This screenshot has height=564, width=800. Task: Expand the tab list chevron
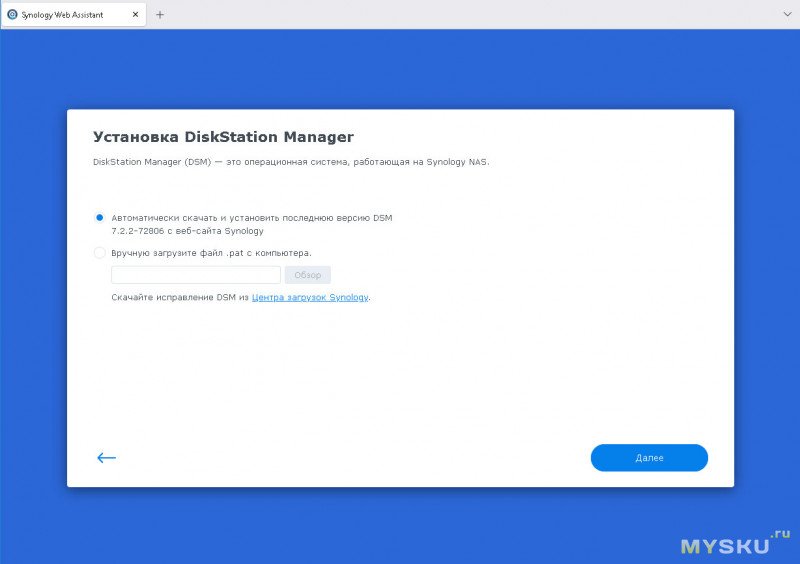787,14
